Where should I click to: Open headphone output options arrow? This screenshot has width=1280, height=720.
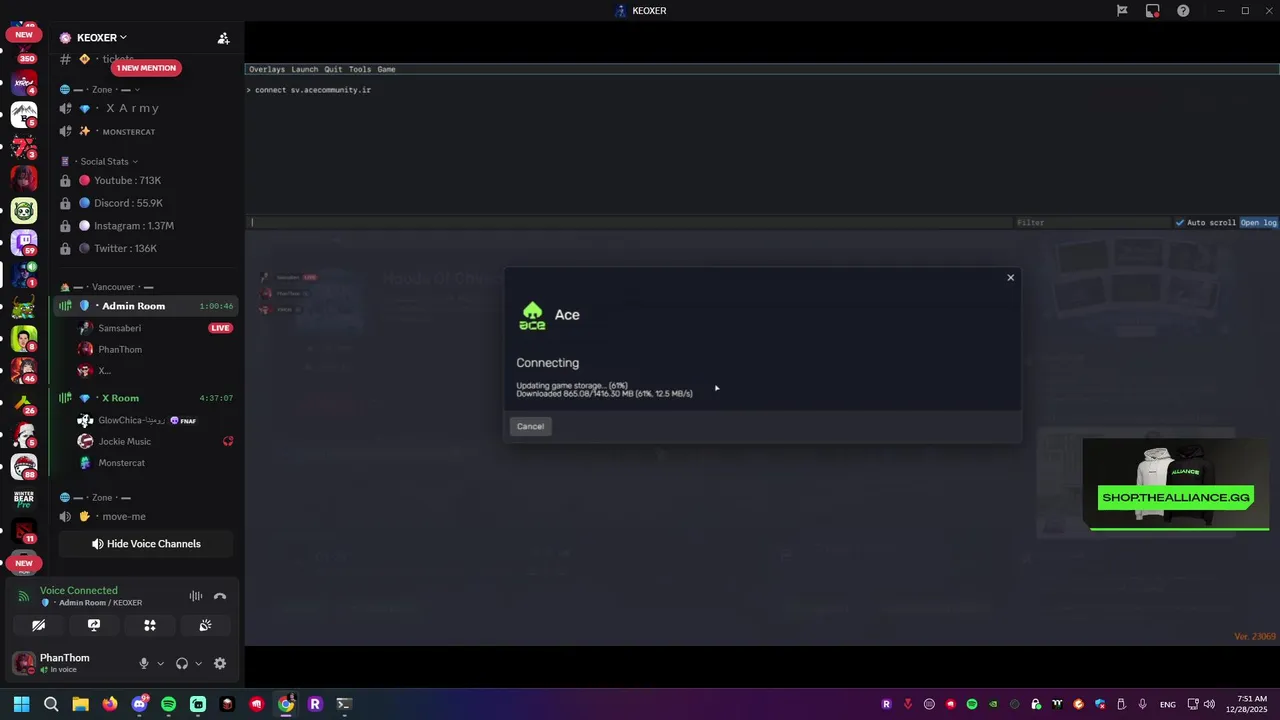coord(198,663)
